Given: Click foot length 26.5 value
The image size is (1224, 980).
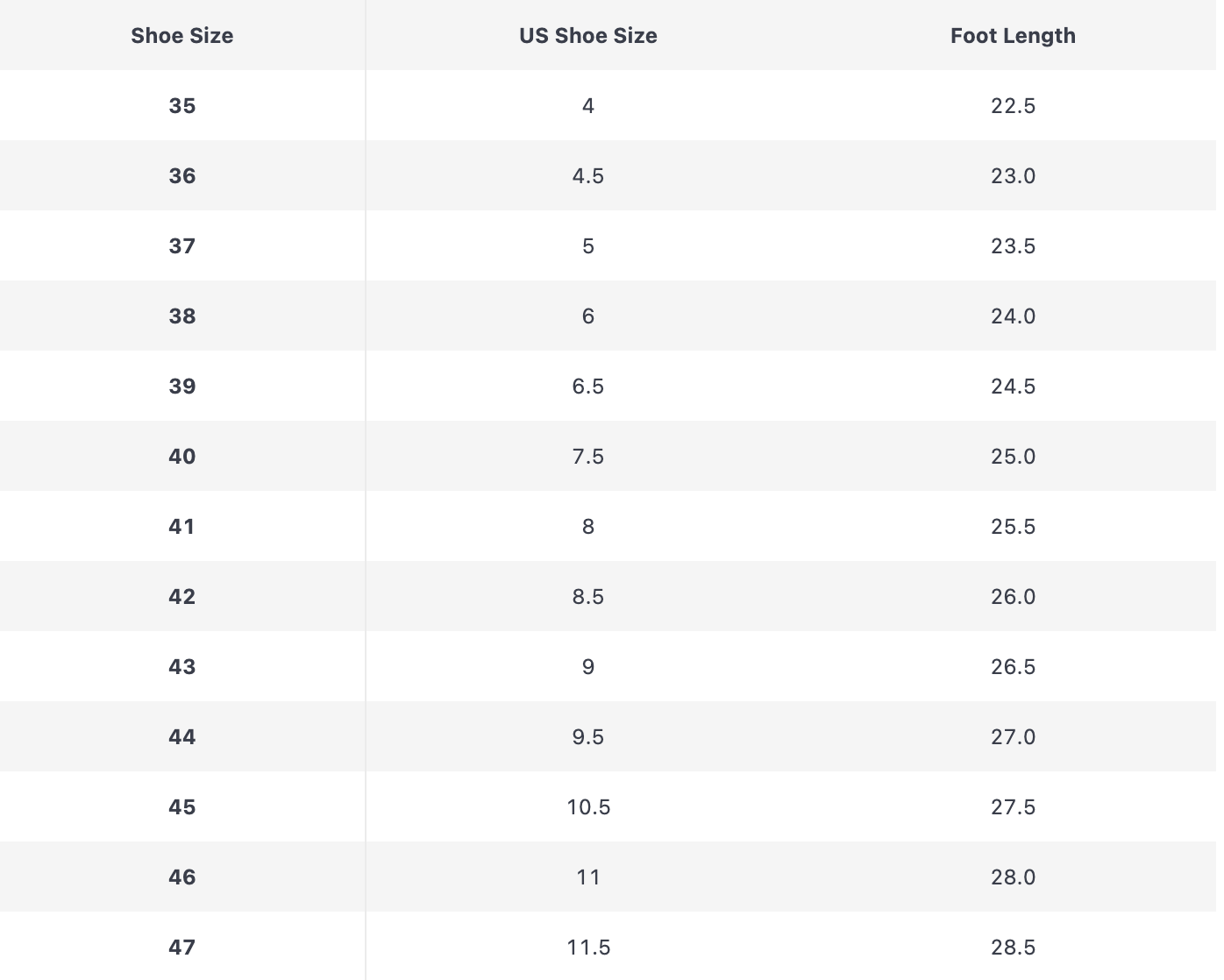Looking at the screenshot, I should [1013, 667].
